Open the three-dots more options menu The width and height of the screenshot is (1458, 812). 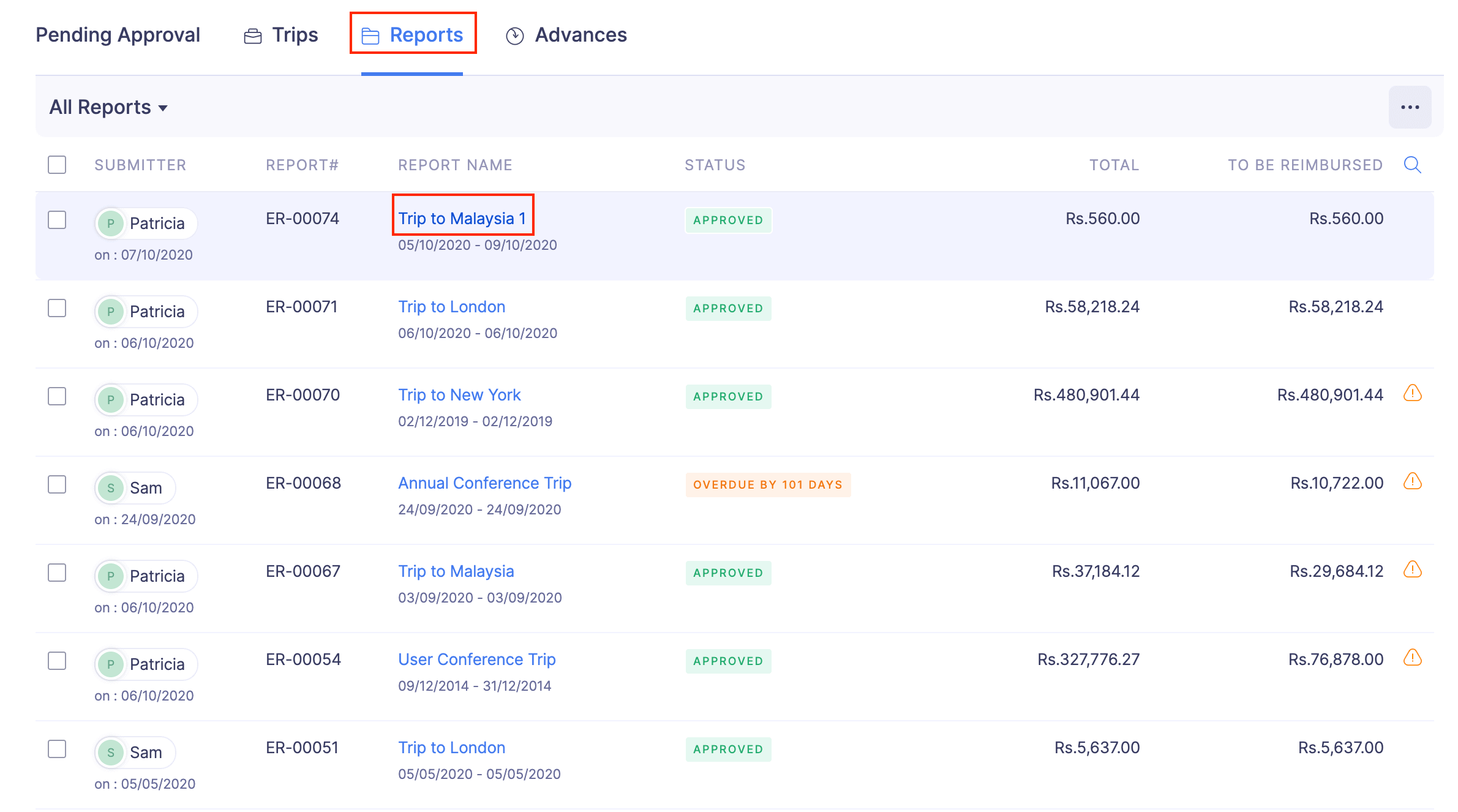[x=1409, y=107]
